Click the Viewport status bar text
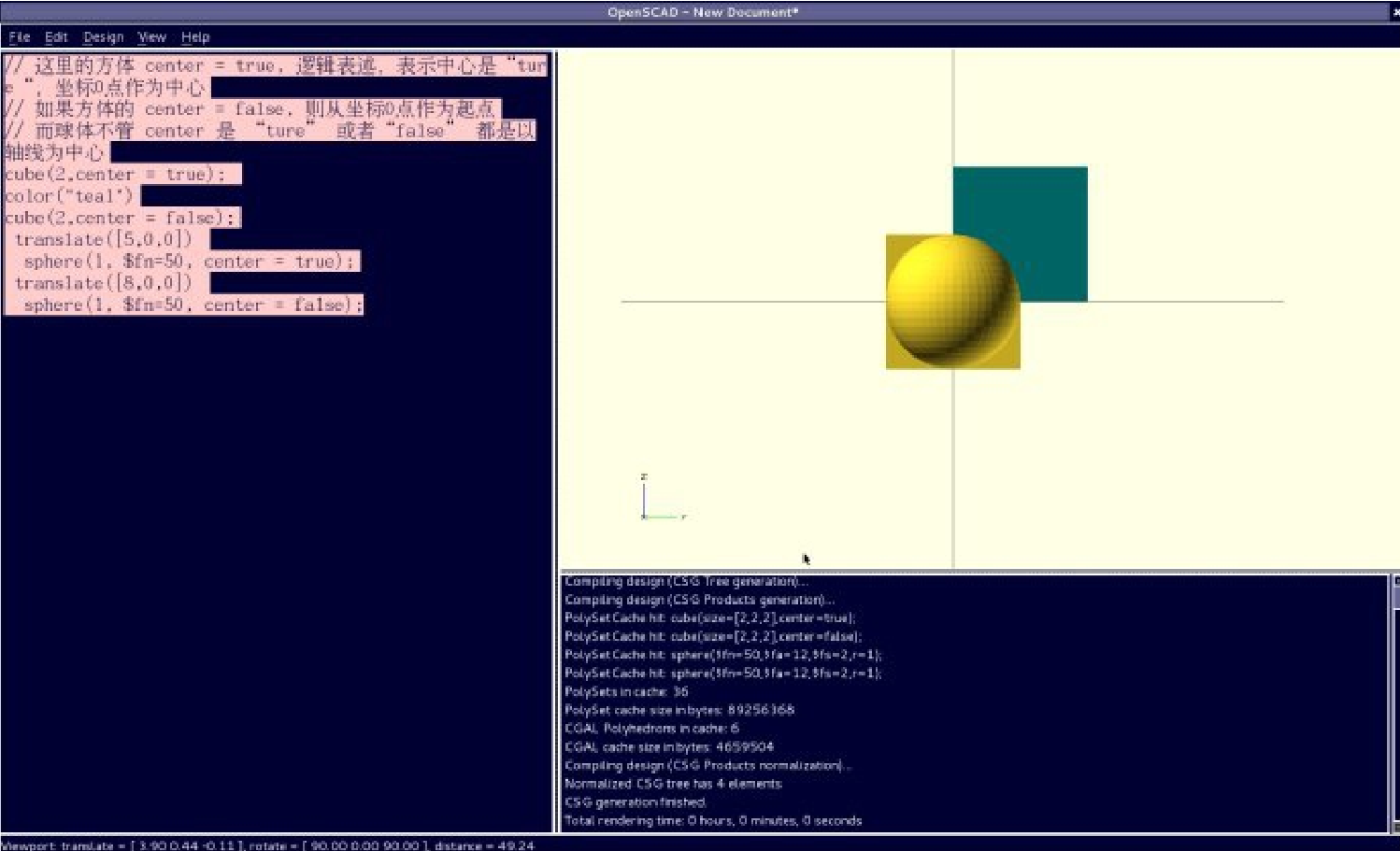Image resolution: width=1400 pixels, height=851 pixels. coord(267,845)
